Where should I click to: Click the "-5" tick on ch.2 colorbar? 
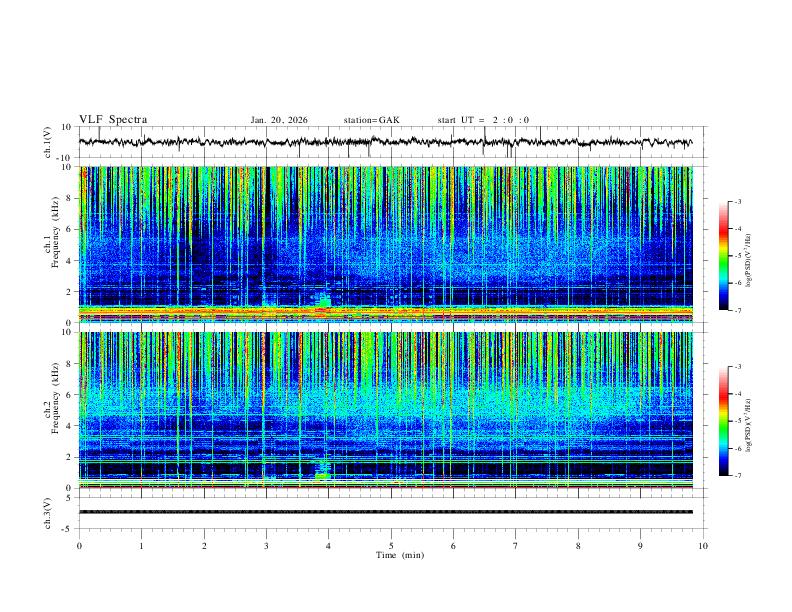[737, 421]
